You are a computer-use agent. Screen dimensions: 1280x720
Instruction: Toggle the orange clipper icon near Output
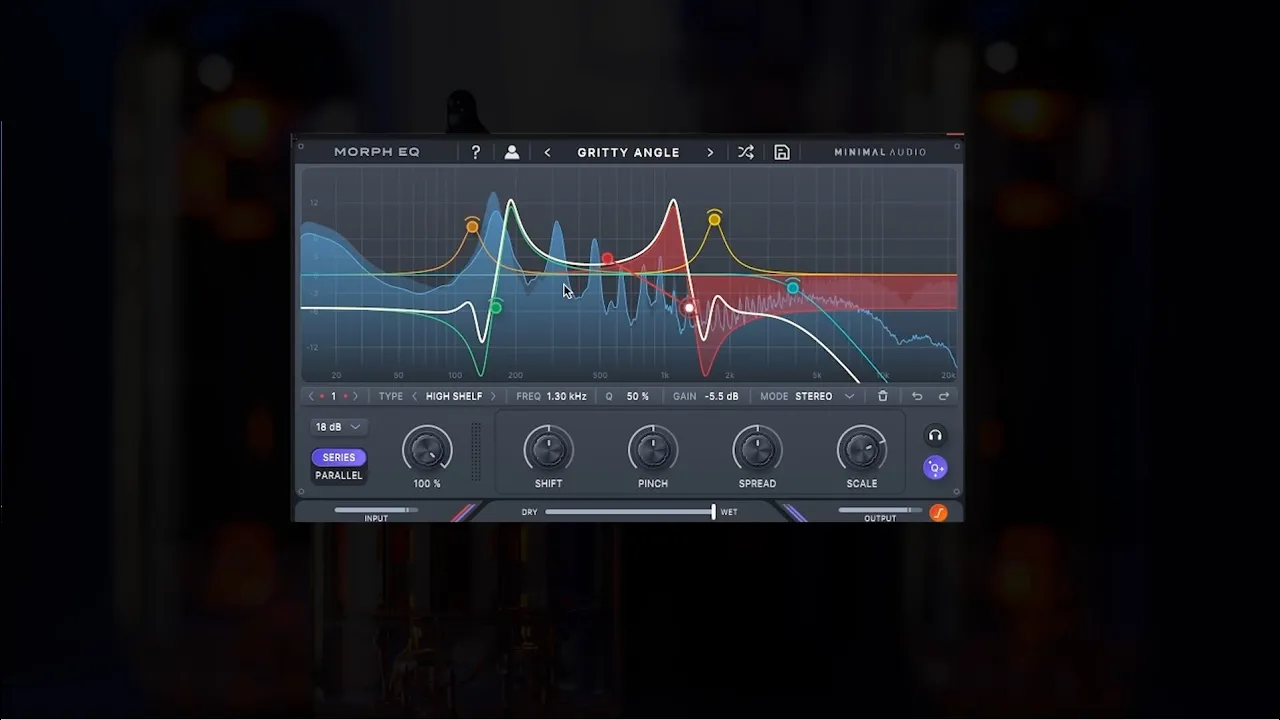click(938, 513)
